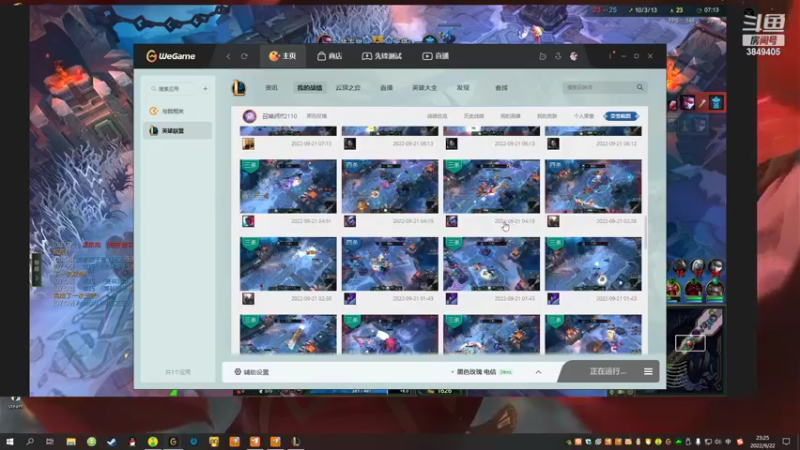Select 英雄联盟 in the sidebar

tap(177, 131)
